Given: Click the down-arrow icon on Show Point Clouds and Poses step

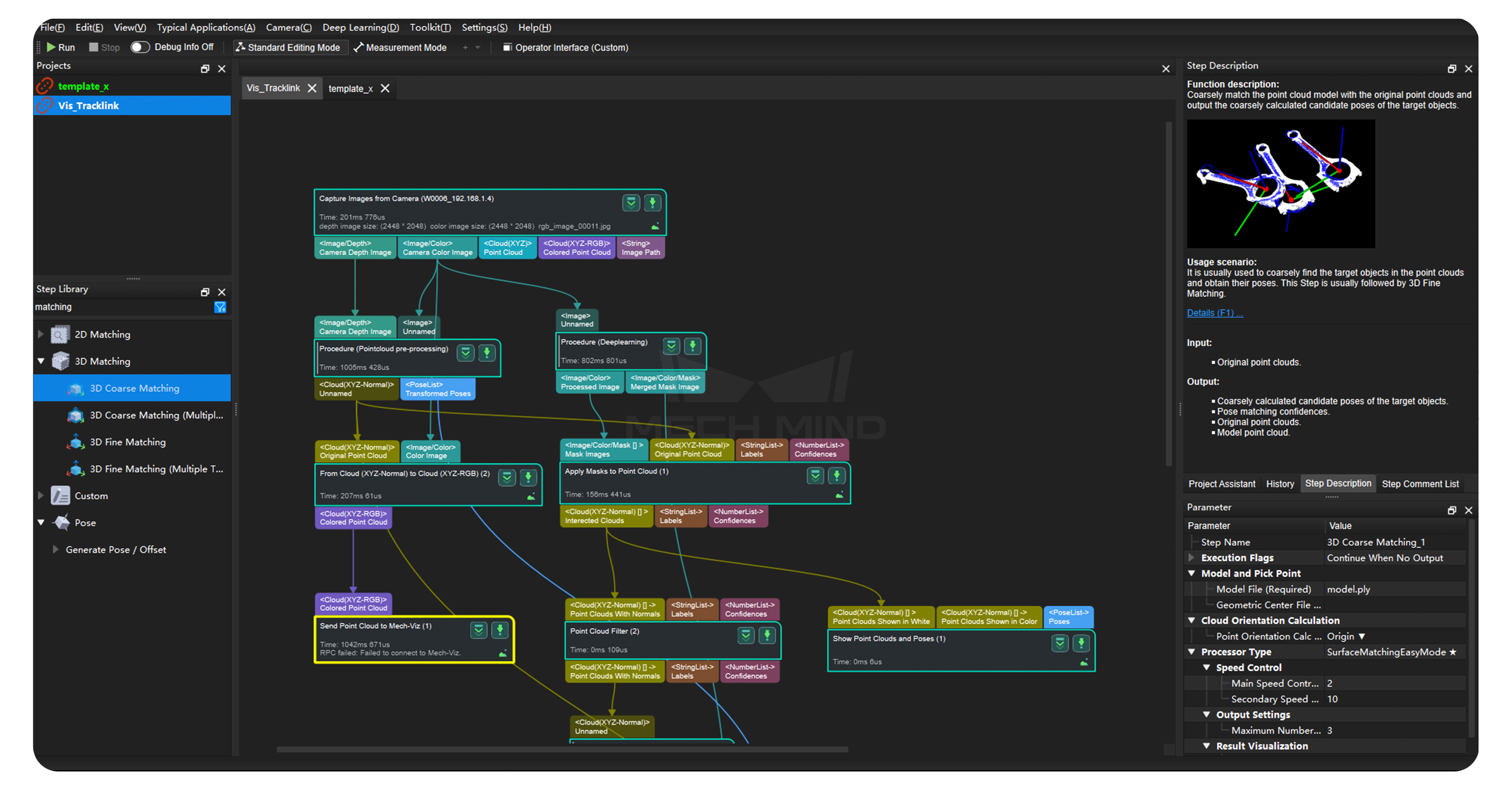Looking at the screenshot, I should [x=1081, y=643].
